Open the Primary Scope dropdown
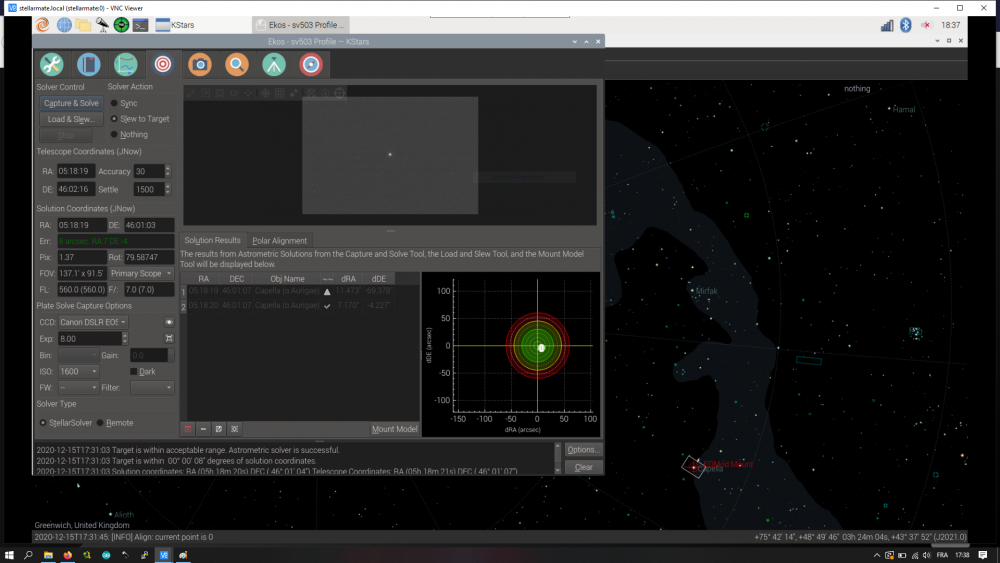1000x563 pixels. (x=141, y=274)
